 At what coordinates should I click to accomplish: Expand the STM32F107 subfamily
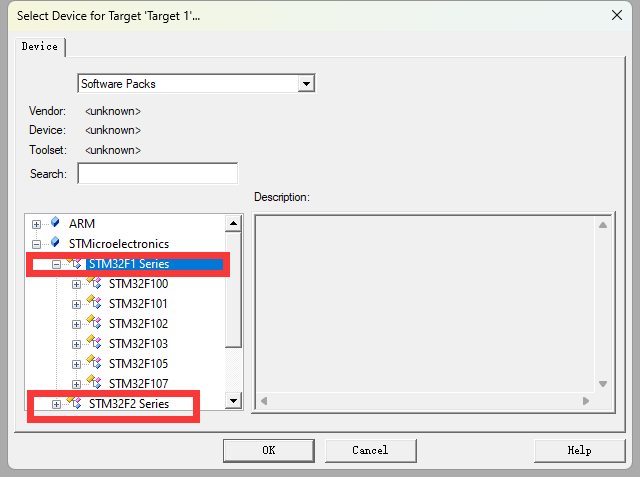pyautogui.click(x=76, y=384)
